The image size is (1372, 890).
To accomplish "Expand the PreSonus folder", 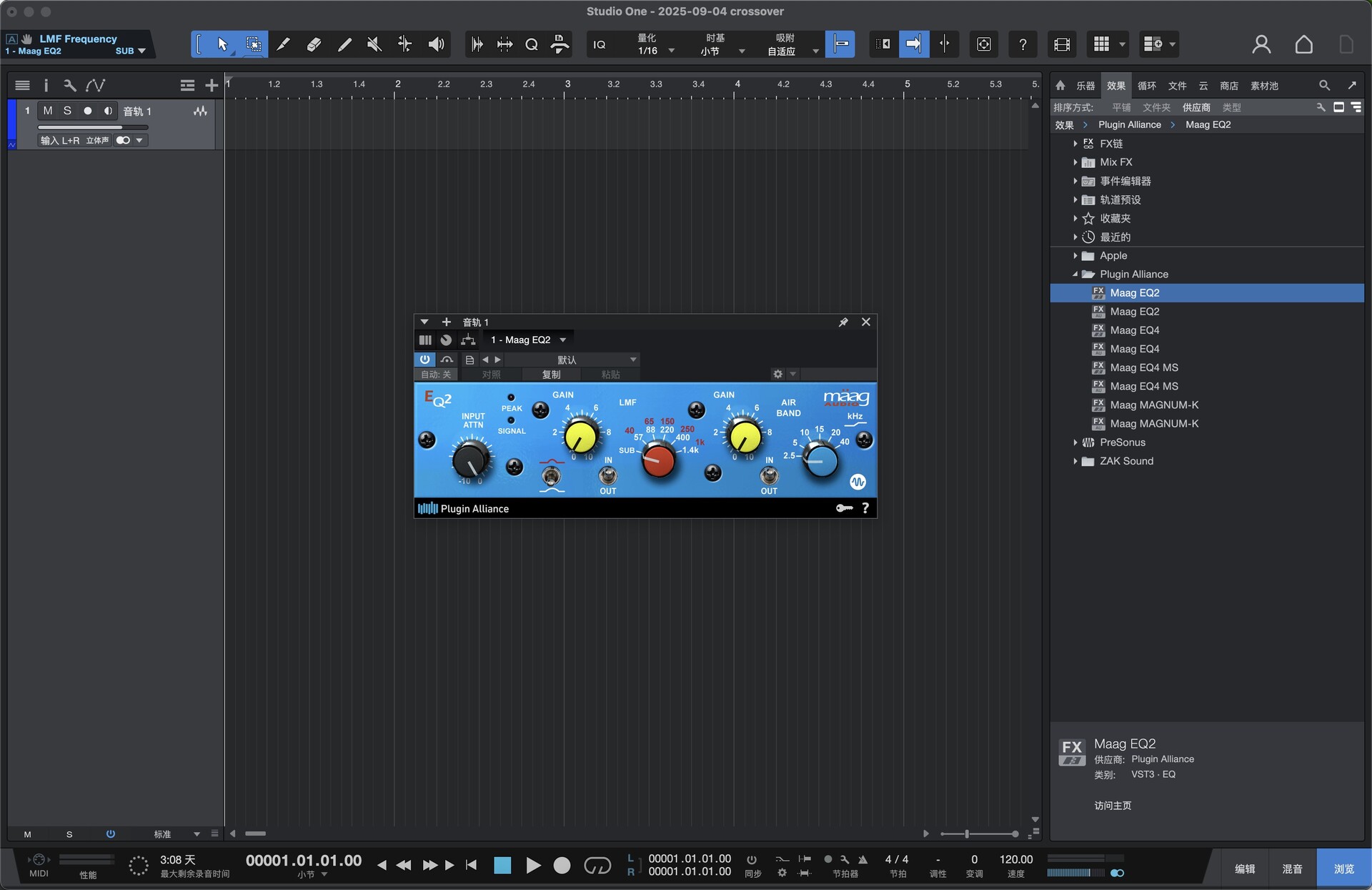I will click(1075, 442).
